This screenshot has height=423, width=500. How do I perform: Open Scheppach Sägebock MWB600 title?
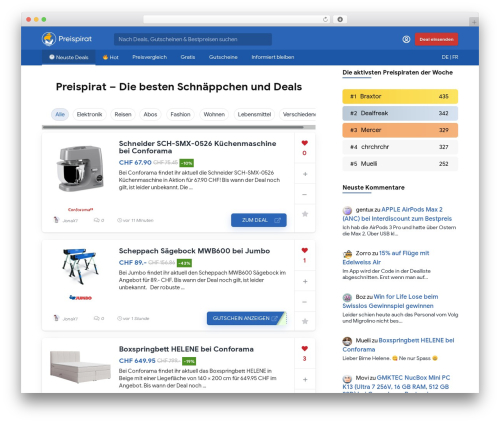tap(194, 251)
